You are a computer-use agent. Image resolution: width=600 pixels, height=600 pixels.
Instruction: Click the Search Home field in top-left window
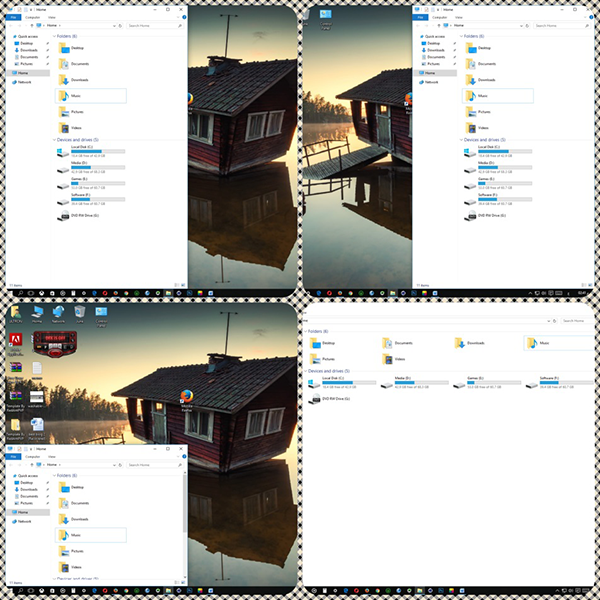click(x=155, y=26)
